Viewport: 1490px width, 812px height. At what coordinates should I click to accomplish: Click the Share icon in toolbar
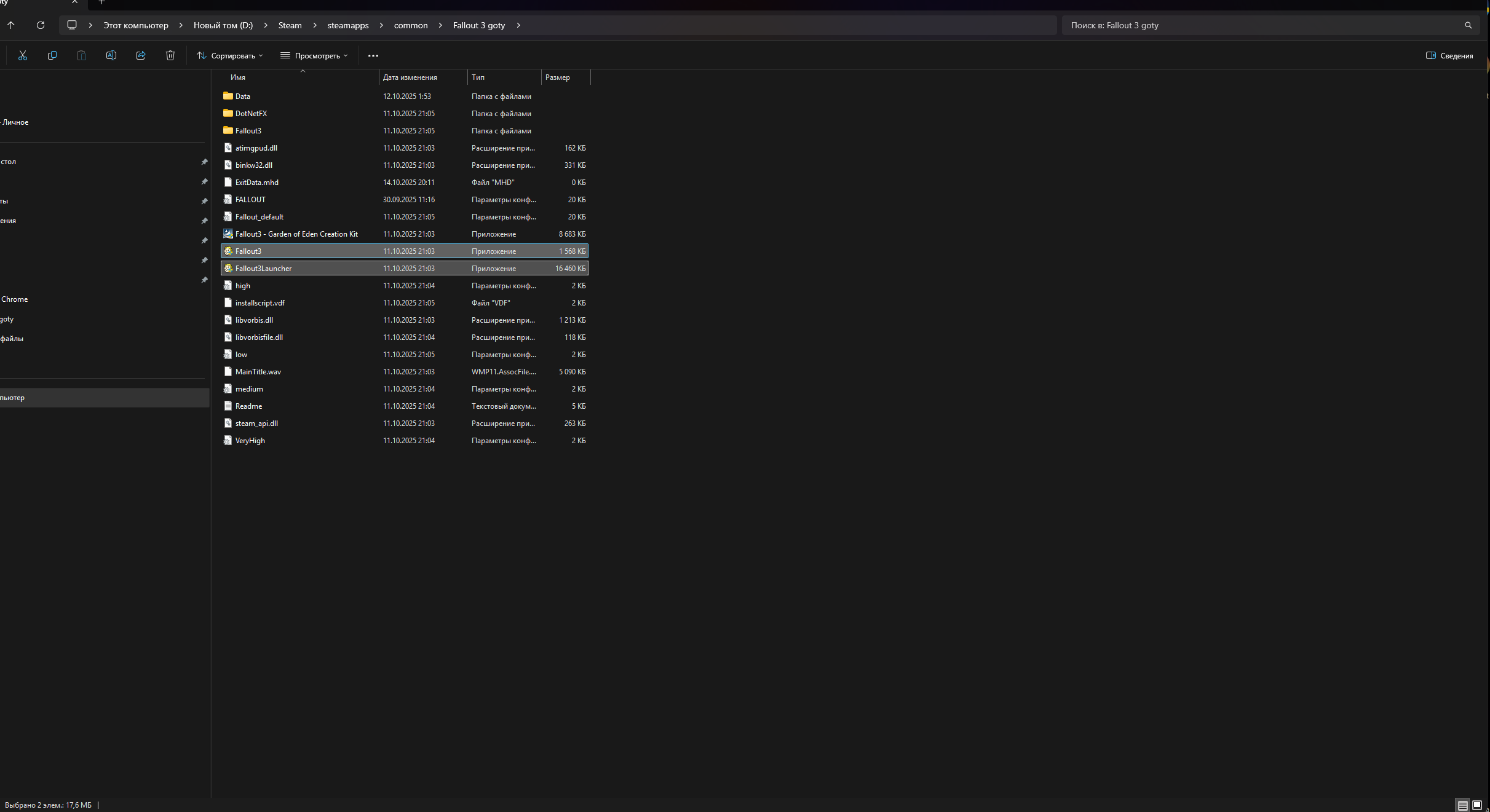pos(141,55)
